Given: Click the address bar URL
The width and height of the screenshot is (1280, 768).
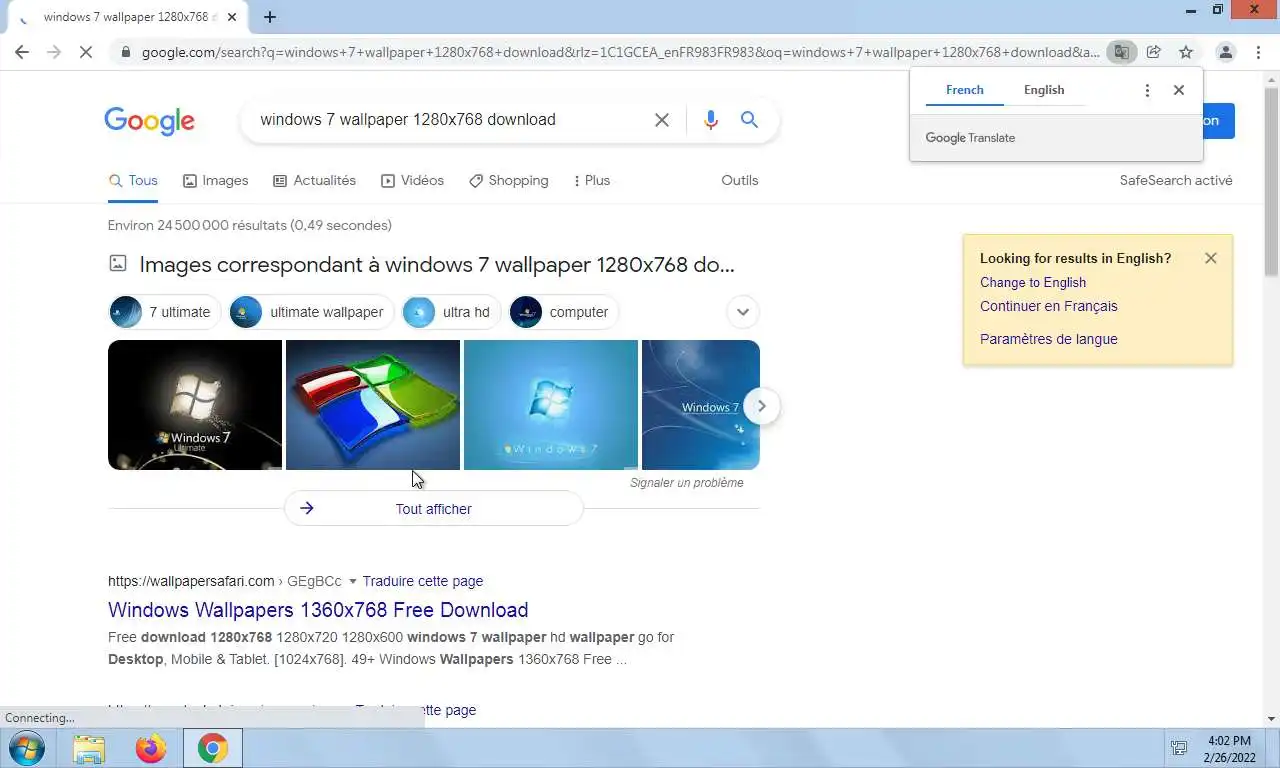Looking at the screenshot, I should pos(620,52).
